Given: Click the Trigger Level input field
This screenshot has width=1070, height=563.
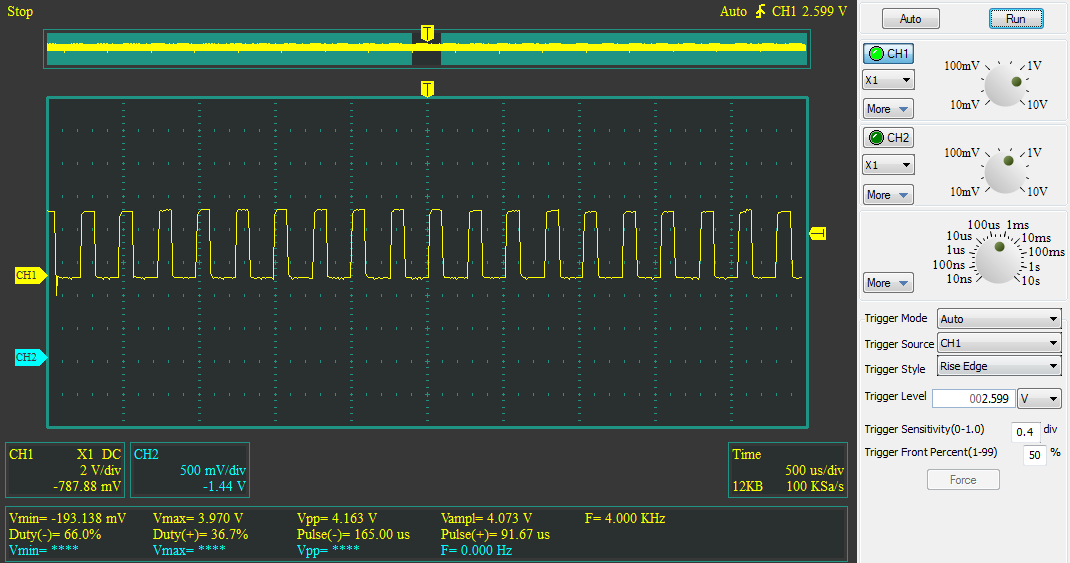Looking at the screenshot, I should pyautogui.click(x=974, y=399).
